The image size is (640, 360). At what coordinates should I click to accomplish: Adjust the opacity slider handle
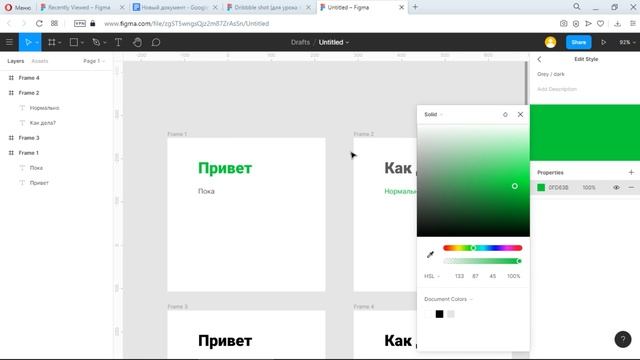point(519,261)
